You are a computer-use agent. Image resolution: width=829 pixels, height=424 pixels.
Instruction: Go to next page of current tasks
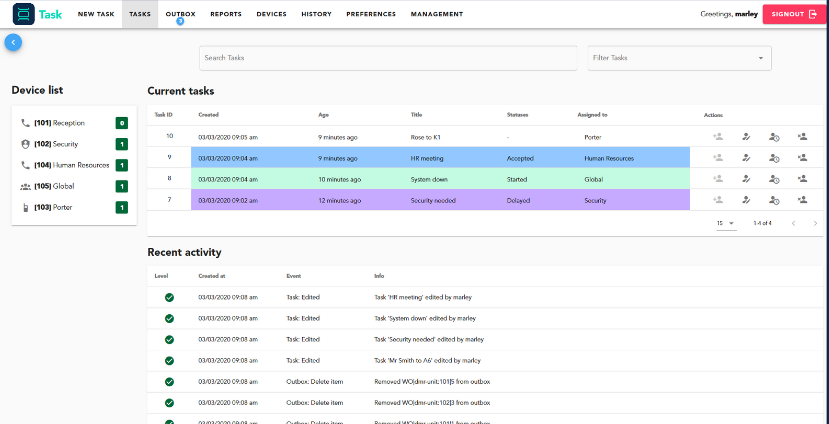[815, 223]
